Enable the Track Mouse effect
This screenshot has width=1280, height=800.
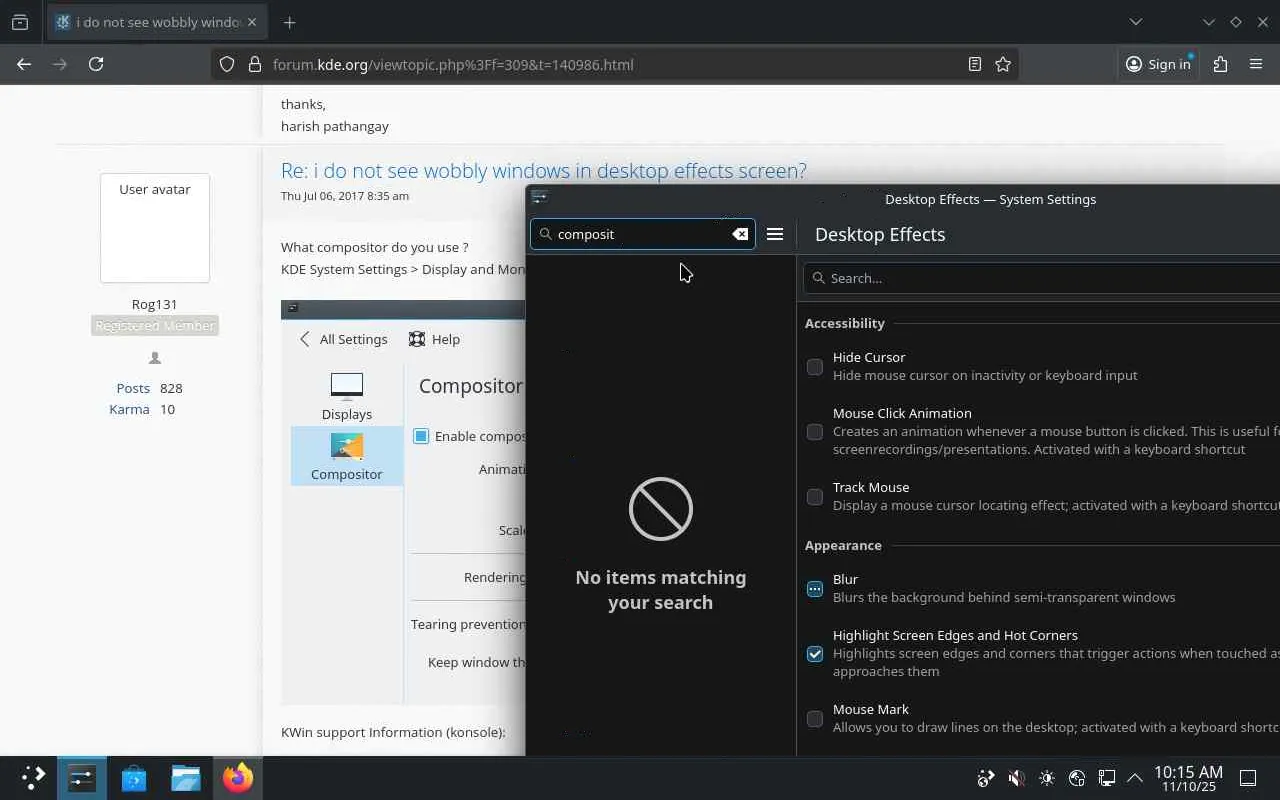pos(815,497)
